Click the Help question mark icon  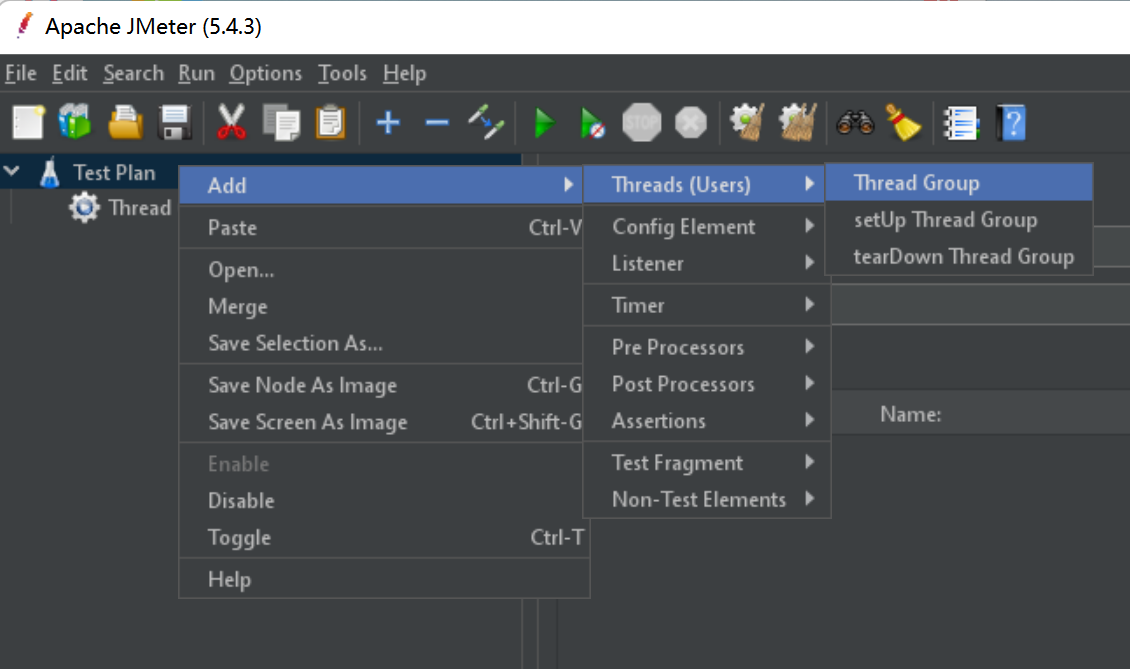point(1011,123)
